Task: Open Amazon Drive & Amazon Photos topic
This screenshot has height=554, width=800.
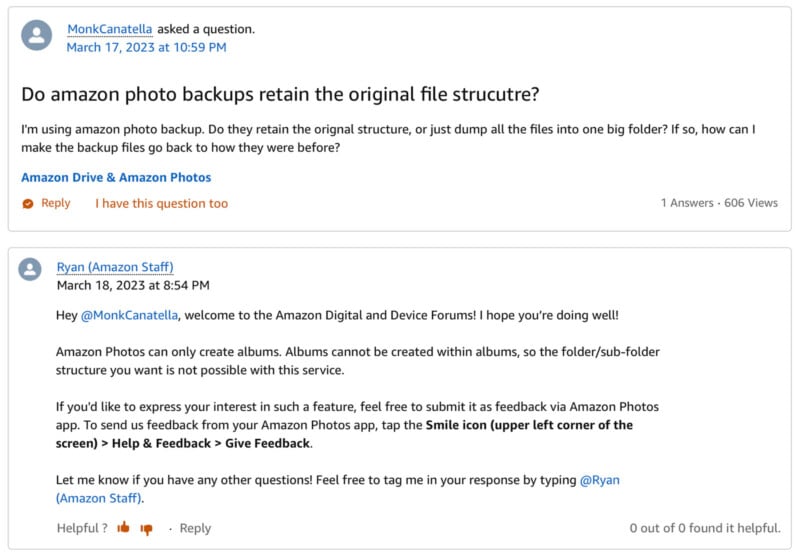Action: (x=116, y=177)
